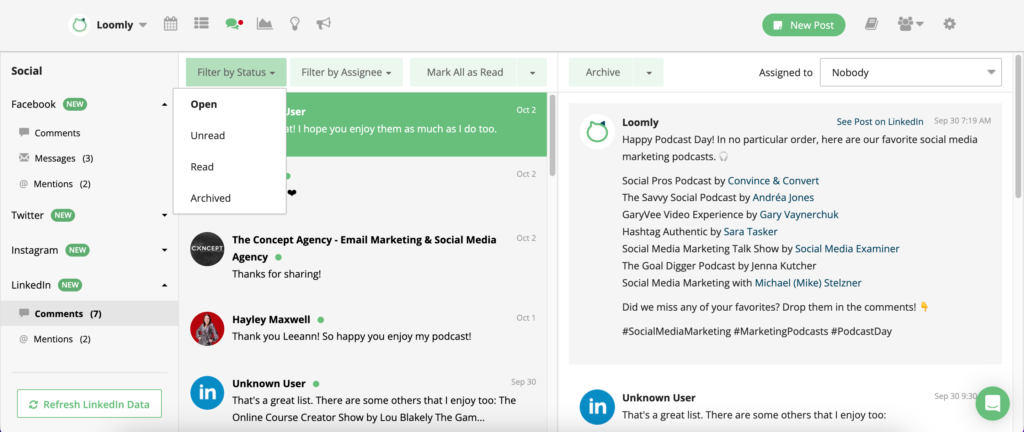Viewport: 1024px width, 432px height.
Task: Open the list view icon
Action: (x=201, y=23)
